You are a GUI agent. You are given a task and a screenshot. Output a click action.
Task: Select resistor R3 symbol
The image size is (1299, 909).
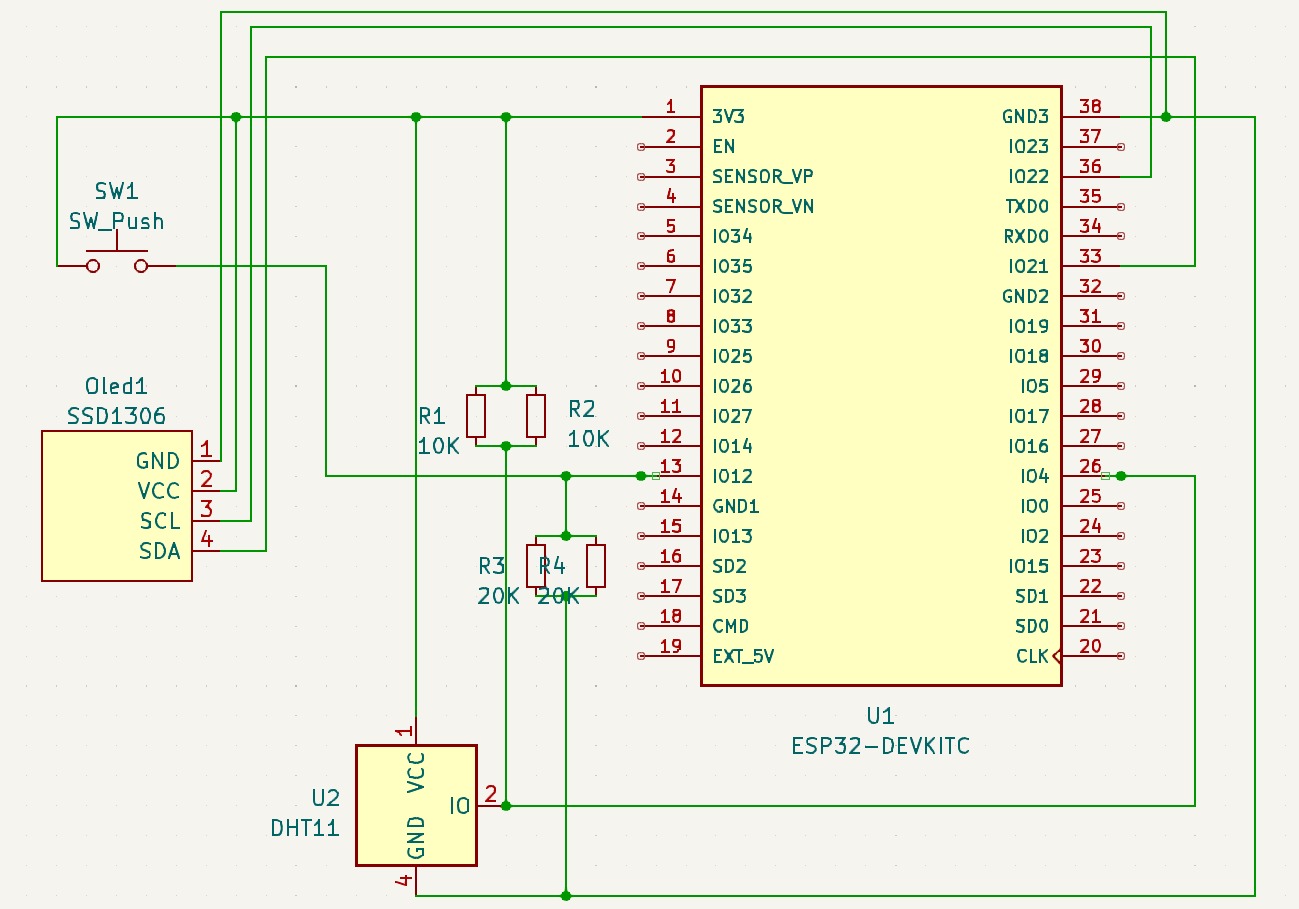click(x=536, y=566)
